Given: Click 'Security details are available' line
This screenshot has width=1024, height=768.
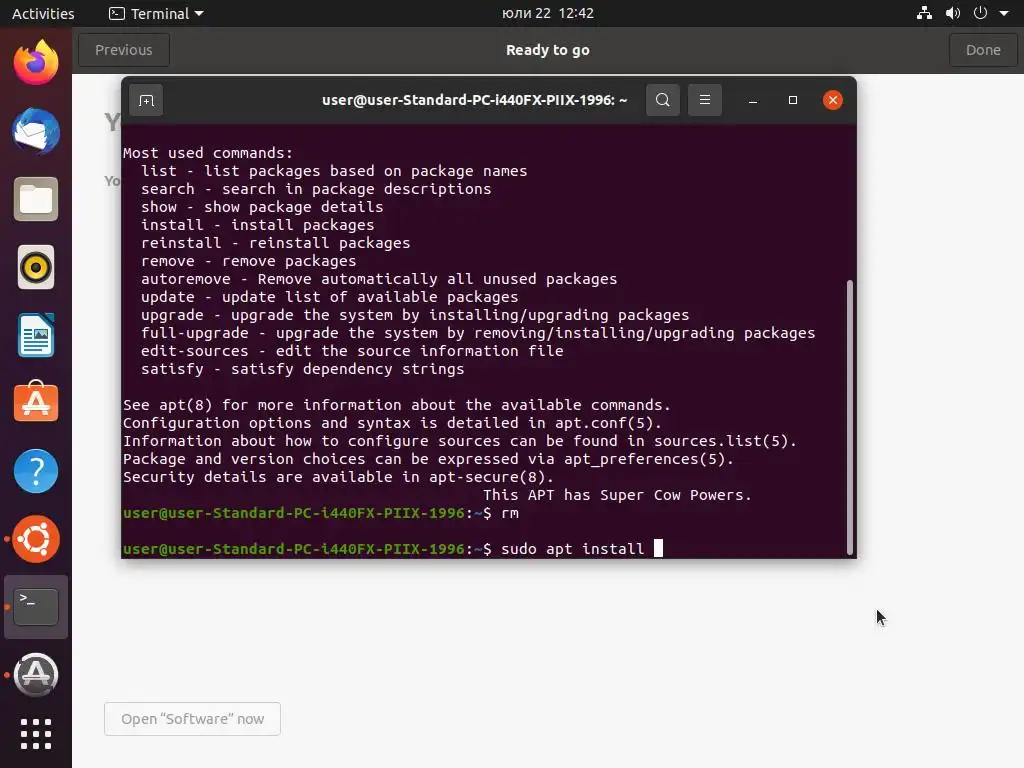Looking at the screenshot, I should (x=338, y=477).
